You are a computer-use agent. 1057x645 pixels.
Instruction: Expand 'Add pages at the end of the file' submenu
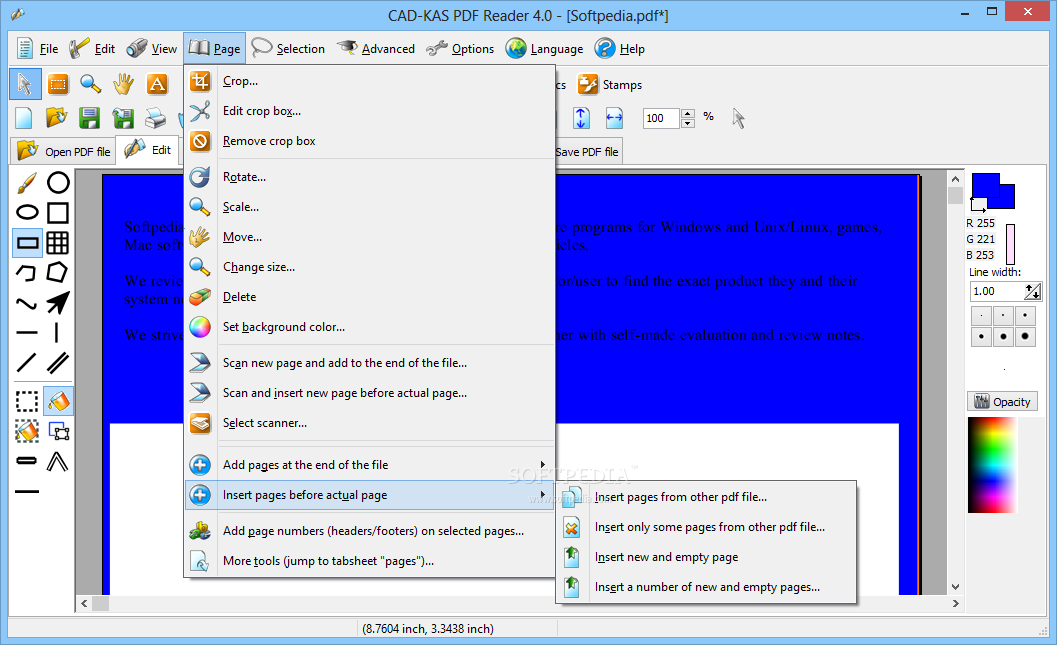(x=369, y=465)
